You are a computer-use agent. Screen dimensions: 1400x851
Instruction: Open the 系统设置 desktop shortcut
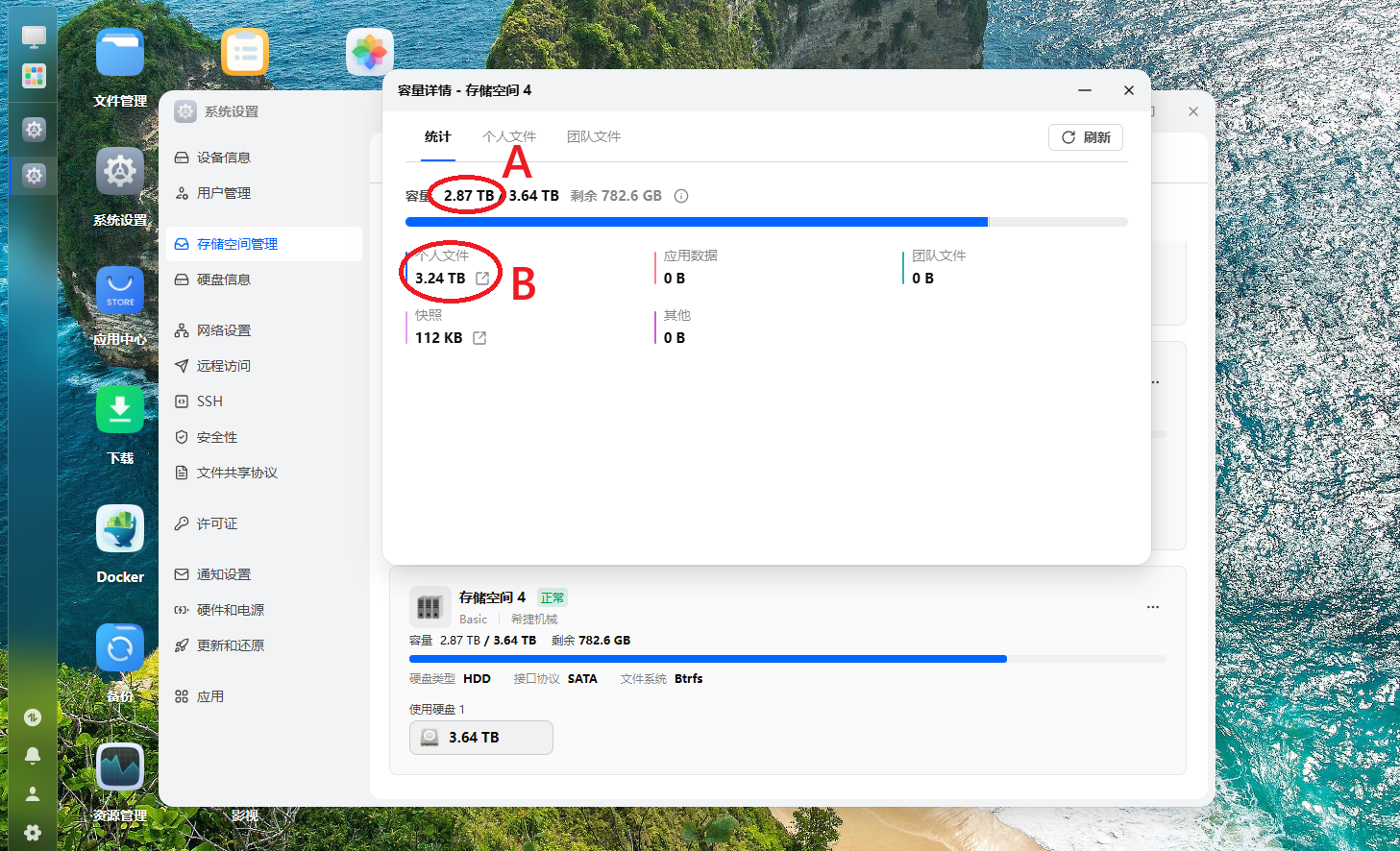(120, 171)
